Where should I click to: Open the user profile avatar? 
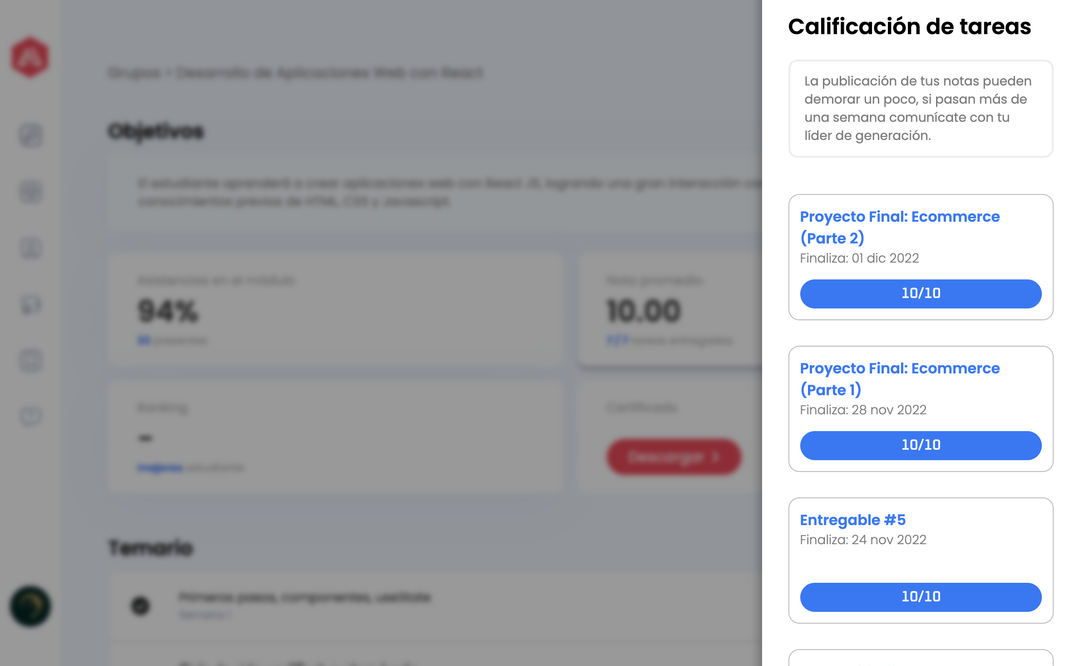30,606
